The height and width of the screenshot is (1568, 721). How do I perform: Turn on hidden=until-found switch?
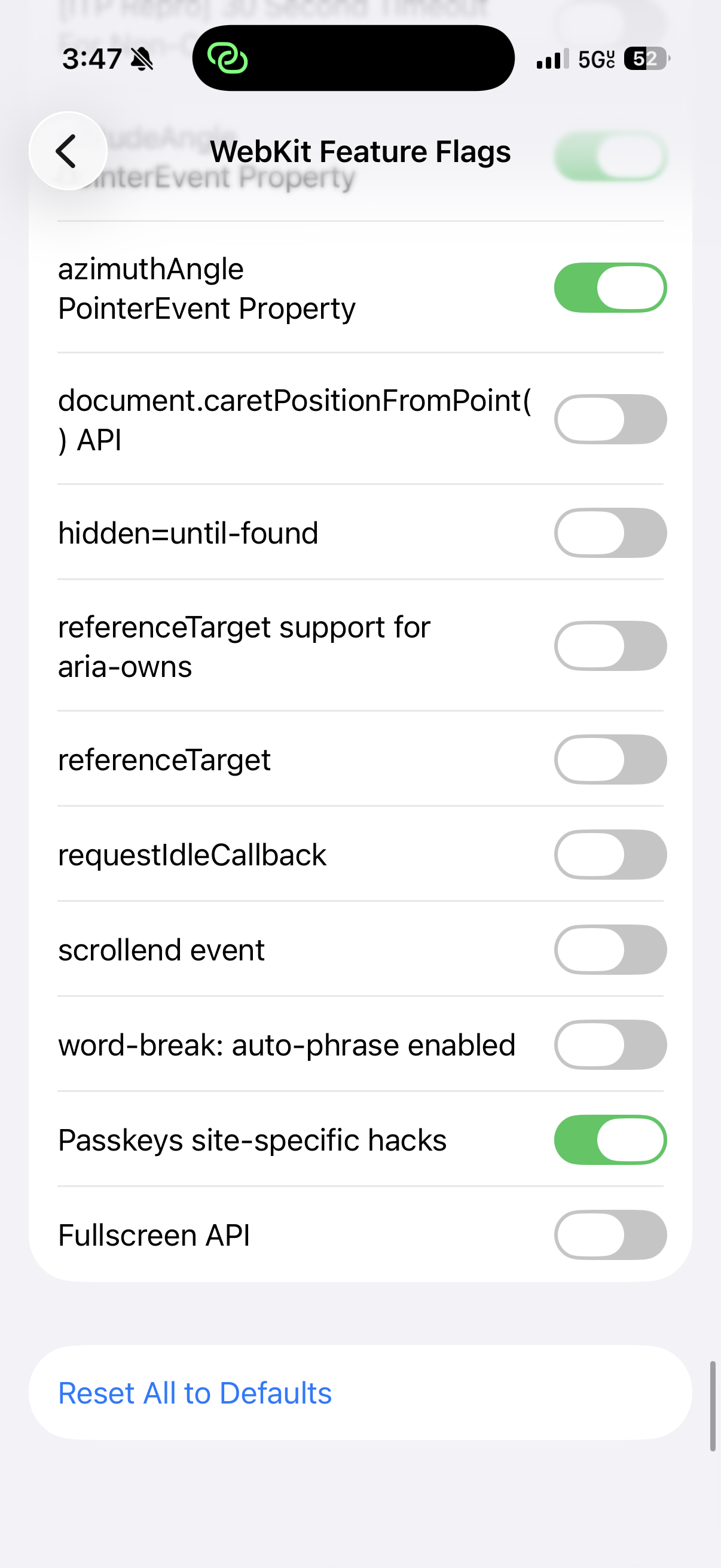pyautogui.click(x=610, y=533)
